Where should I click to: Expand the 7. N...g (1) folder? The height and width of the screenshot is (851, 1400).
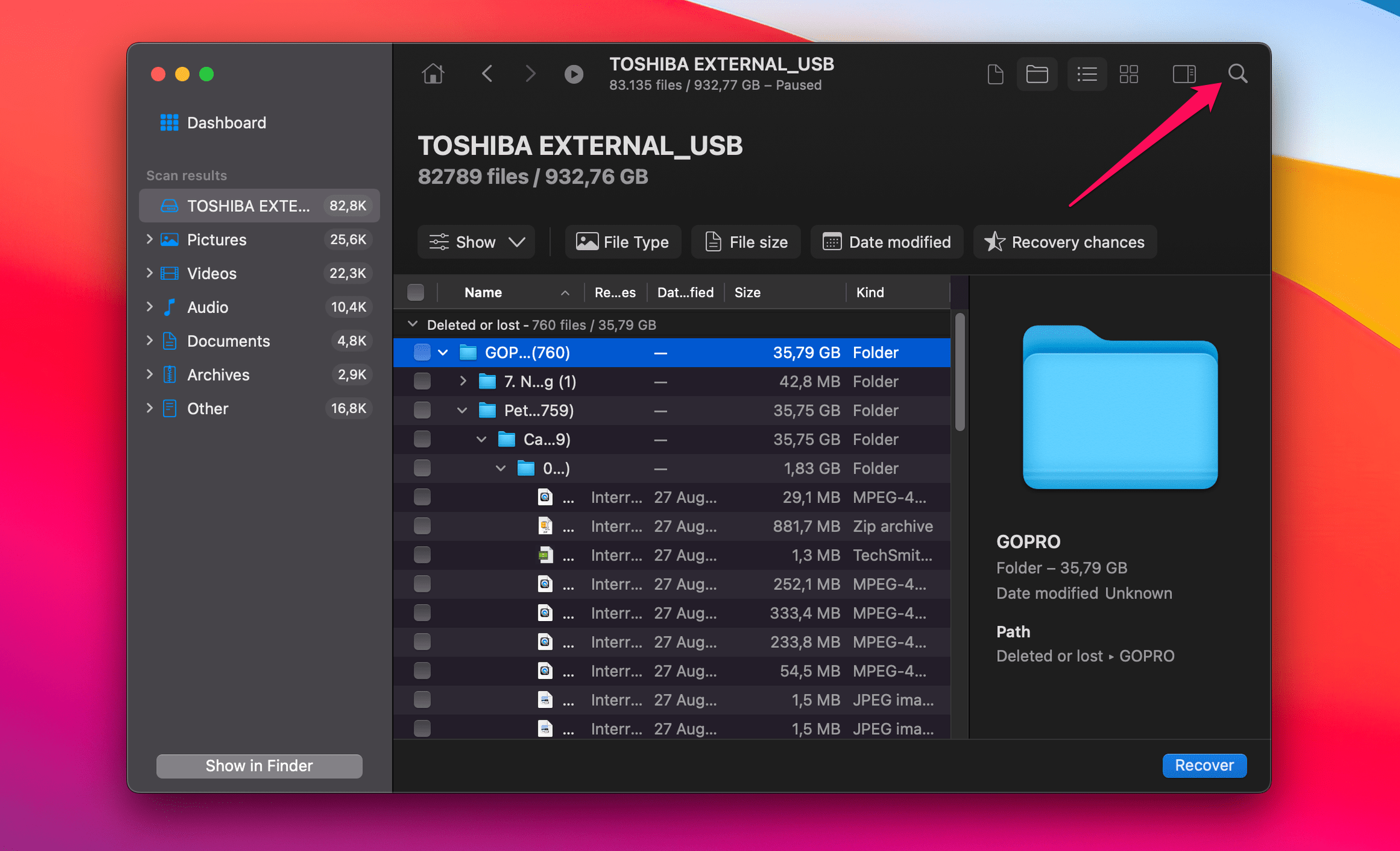463,381
